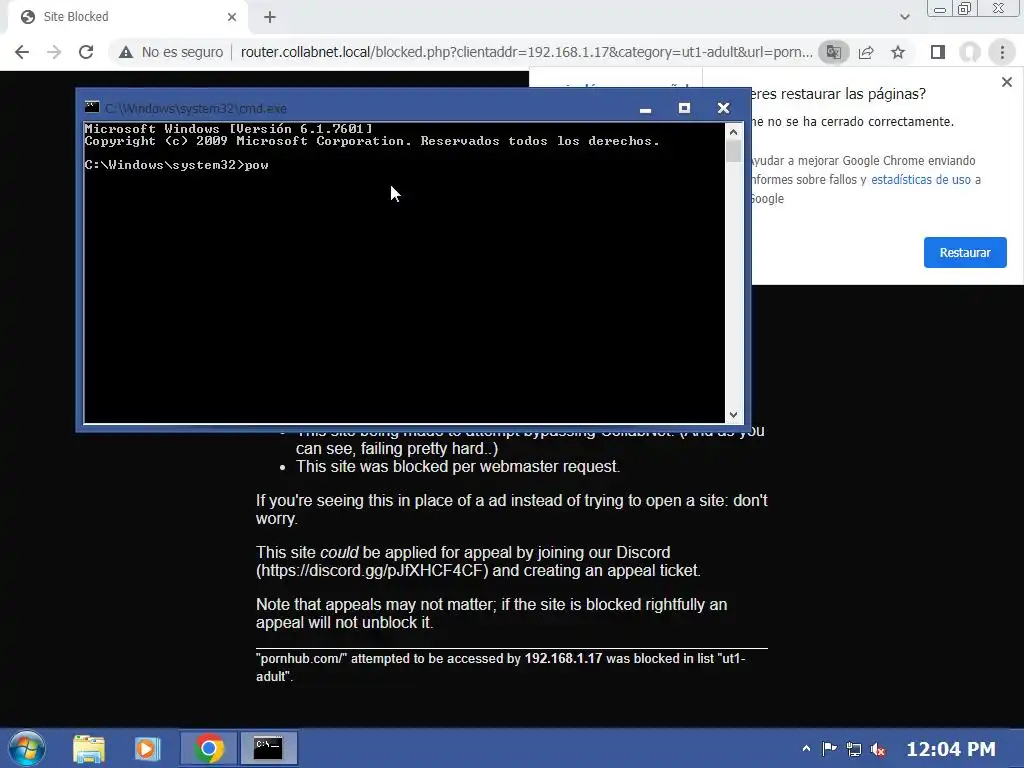The image size is (1024, 768).
Task: Bookmark this page with the star icon
Action: click(898, 52)
